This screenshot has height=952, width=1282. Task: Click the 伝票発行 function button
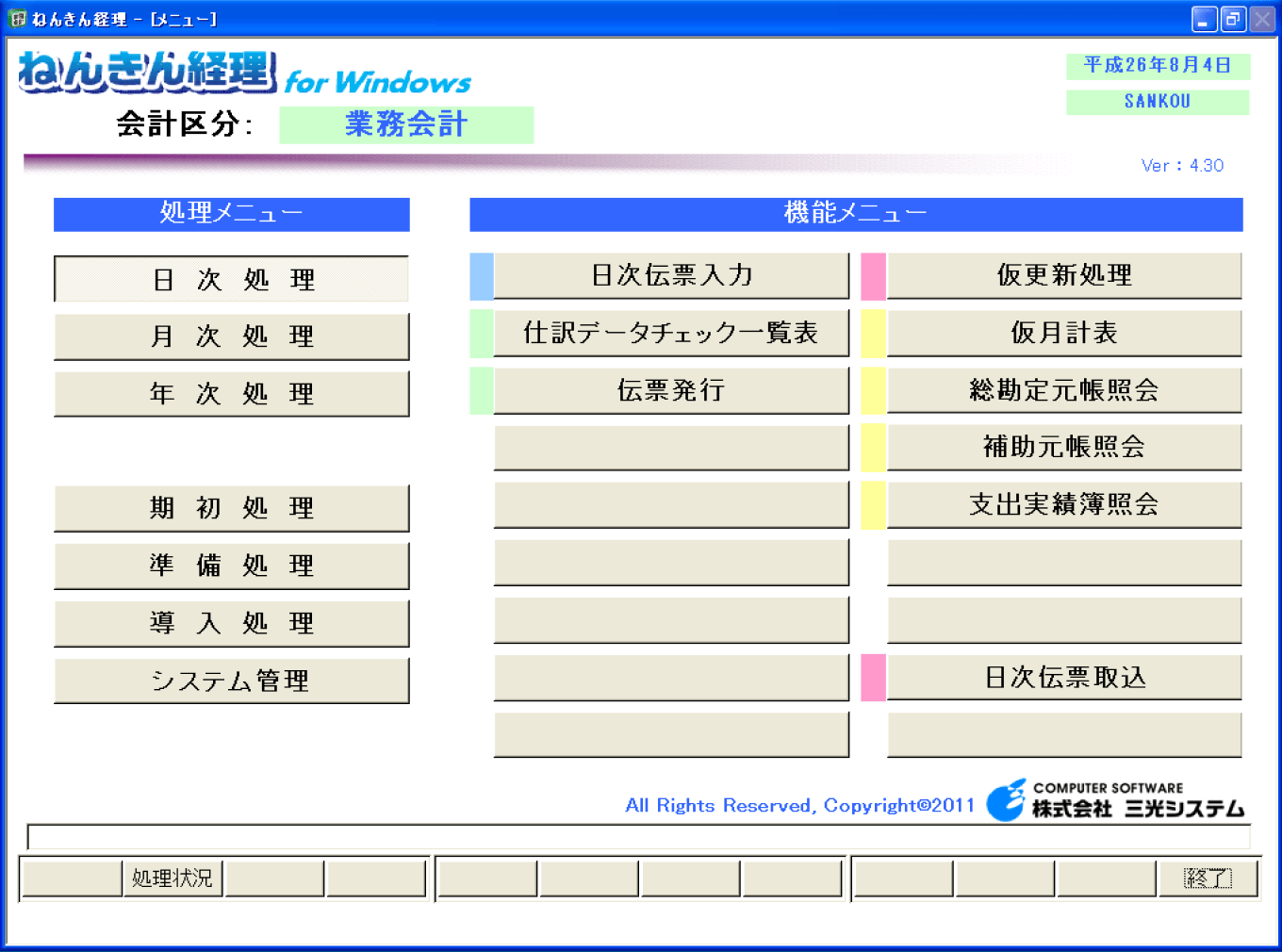coord(671,390)
